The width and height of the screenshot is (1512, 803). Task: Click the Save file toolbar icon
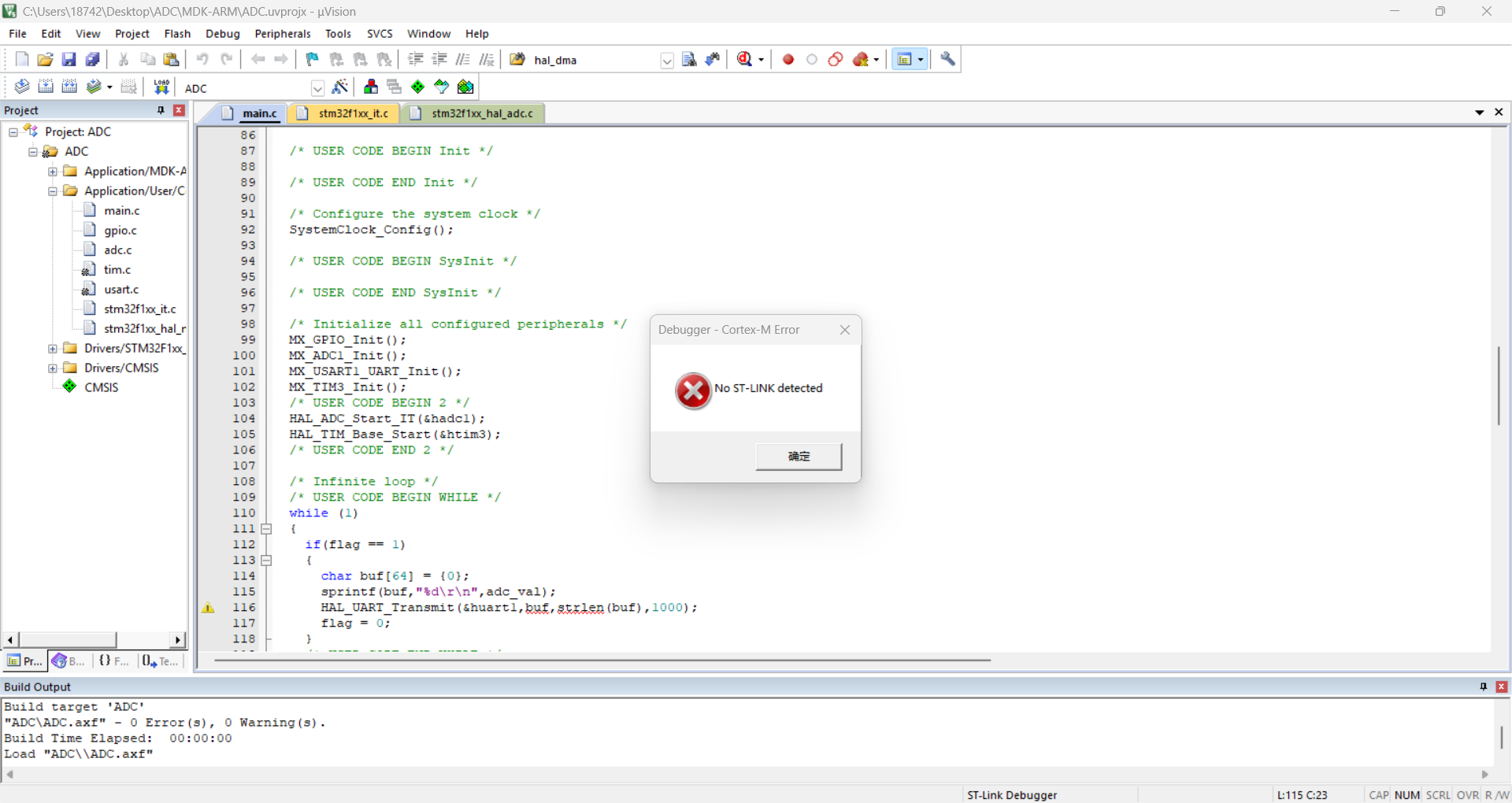point(69,60)
